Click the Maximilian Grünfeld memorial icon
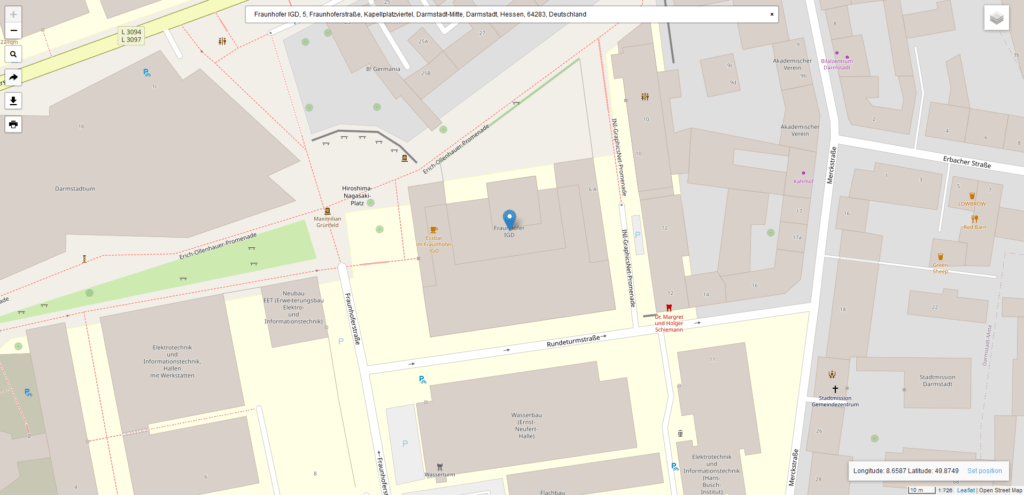Image resolution: width=1024 pixels, height=495 pixels. tap(327, 210)
